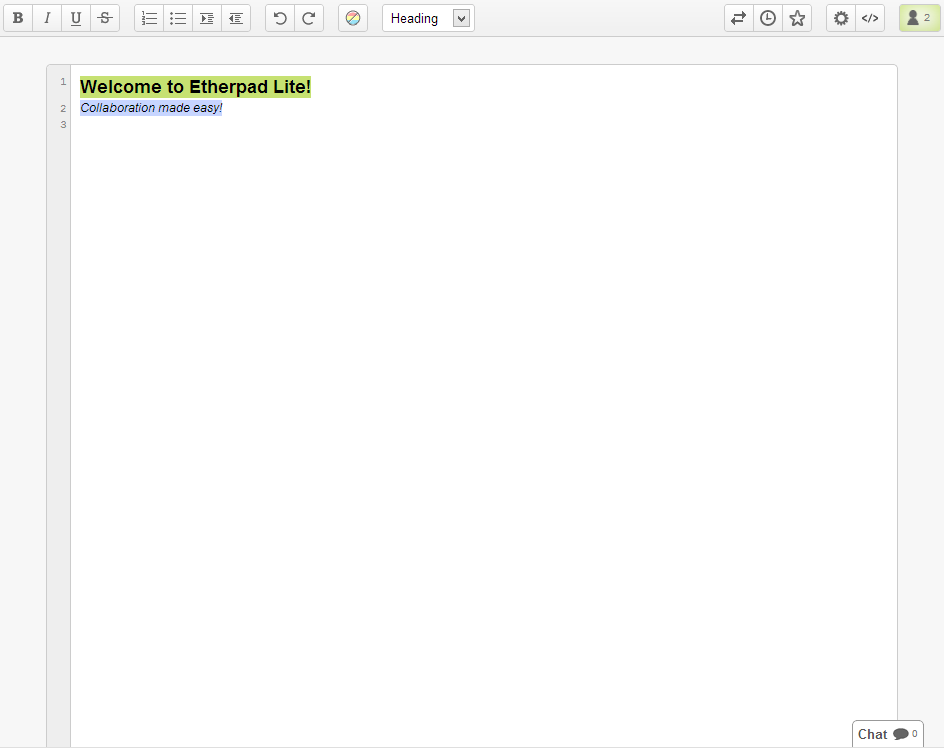Image resolution: width=944 pixels, height=748 pixels.
Task: Toggle bold formatting
Action: [x=18, y=18]
